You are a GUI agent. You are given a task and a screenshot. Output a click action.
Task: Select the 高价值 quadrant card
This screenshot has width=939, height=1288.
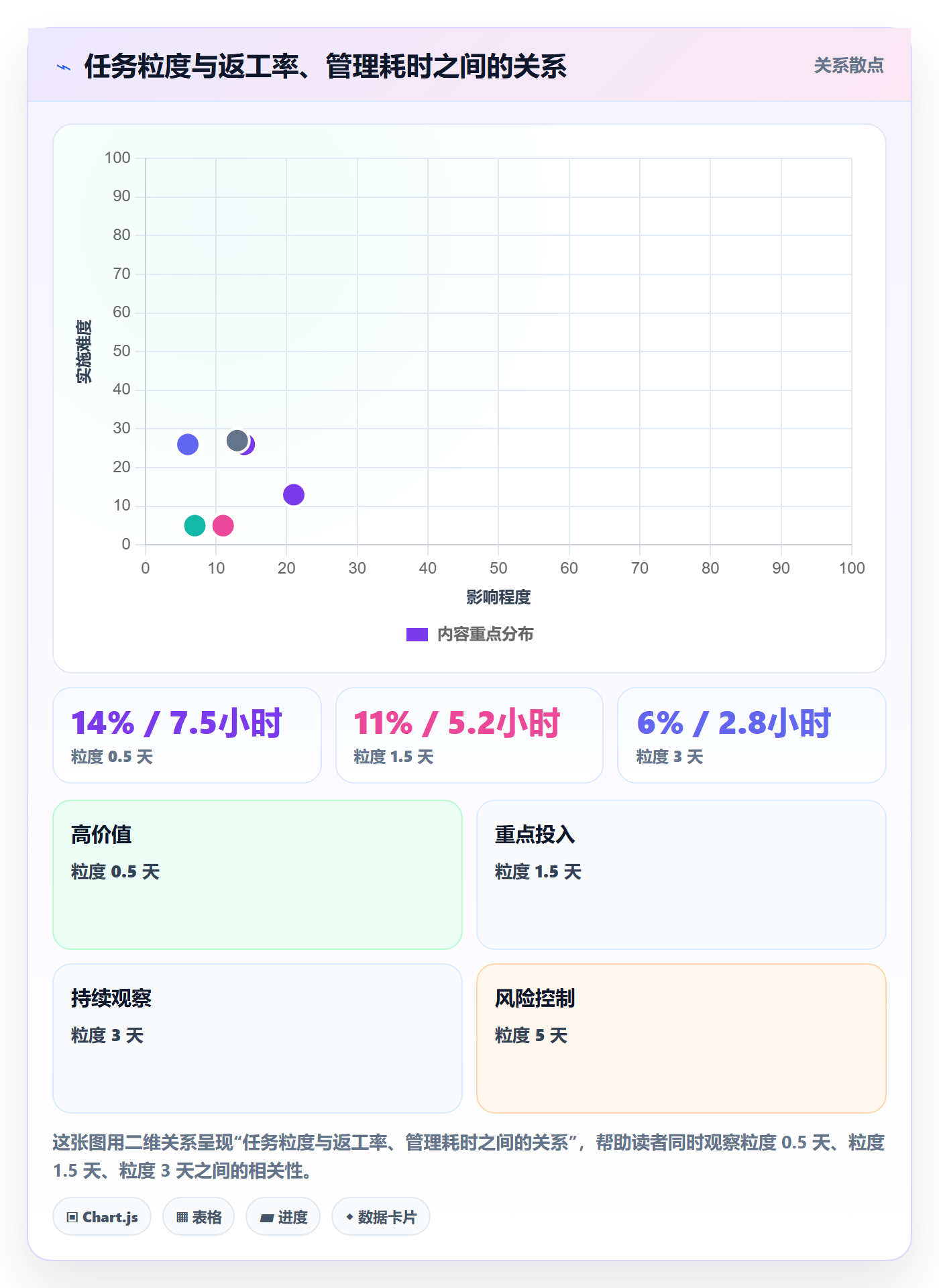pos(258,875)
